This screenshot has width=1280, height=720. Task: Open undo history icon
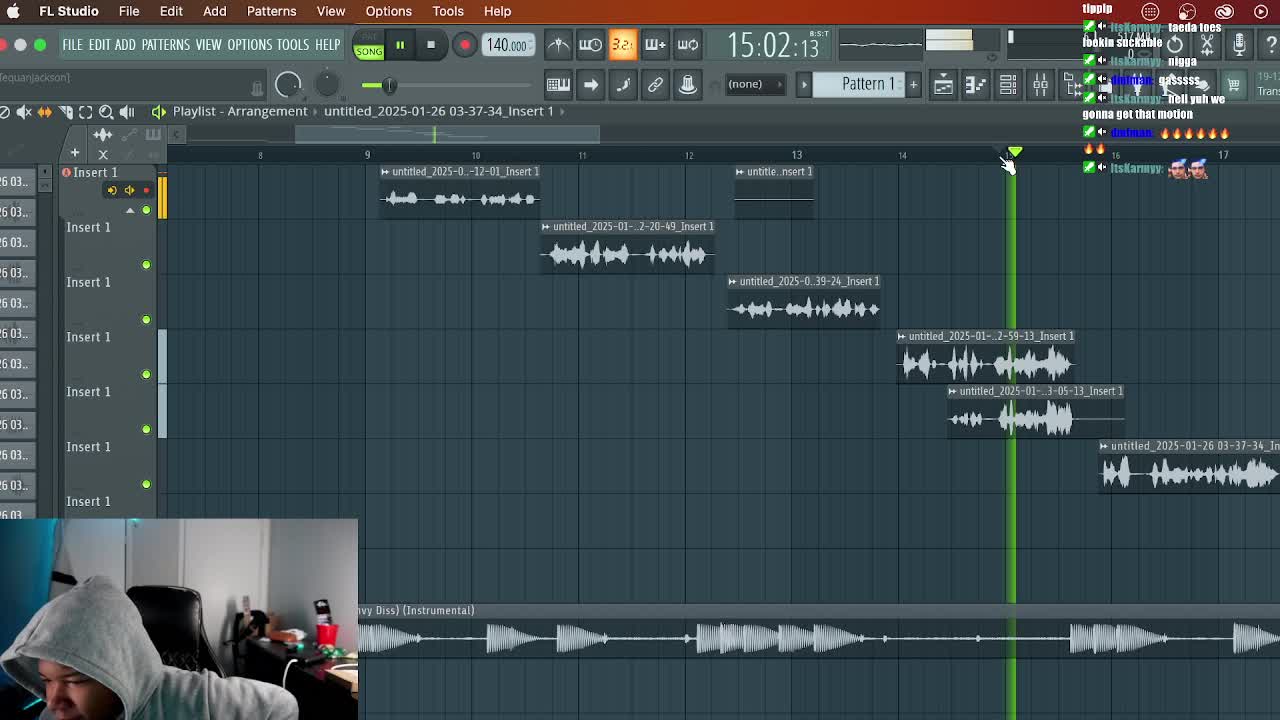1175,45
